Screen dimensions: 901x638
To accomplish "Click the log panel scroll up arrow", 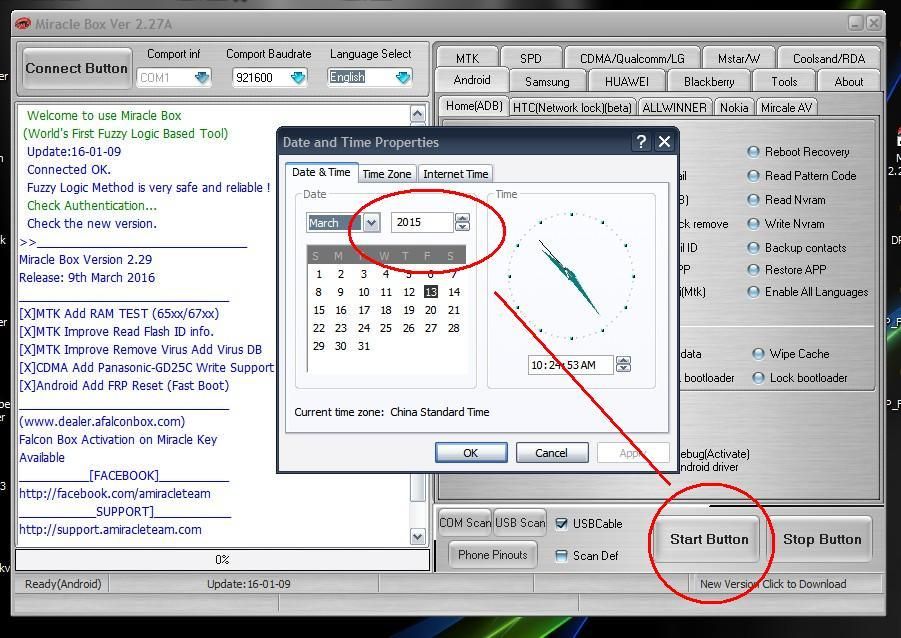I will pyautogui.click(x=418, y=114).
